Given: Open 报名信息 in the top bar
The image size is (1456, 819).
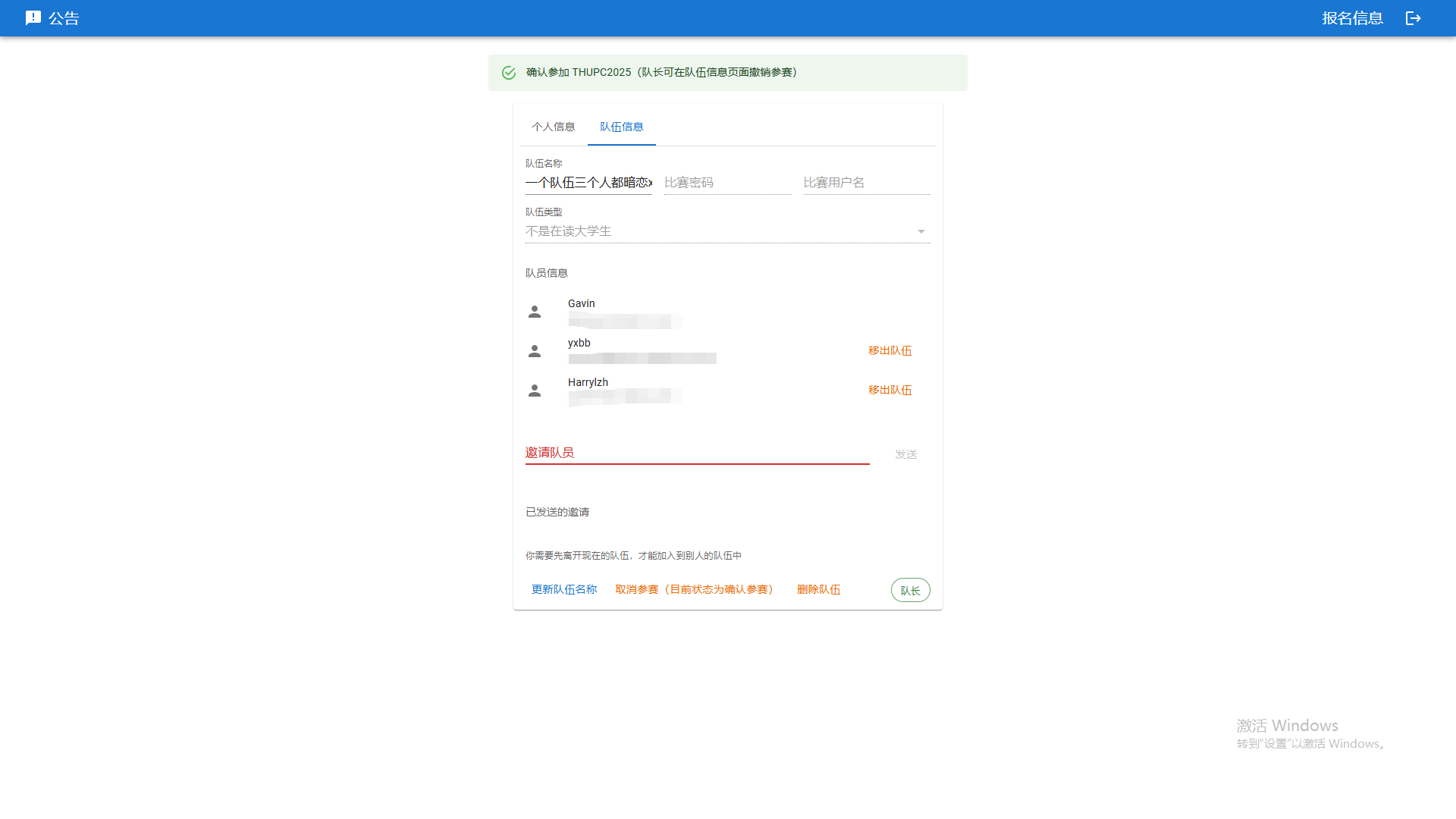Looking at the screenshot, I should pyautogui.click(x=1352, y=17).
